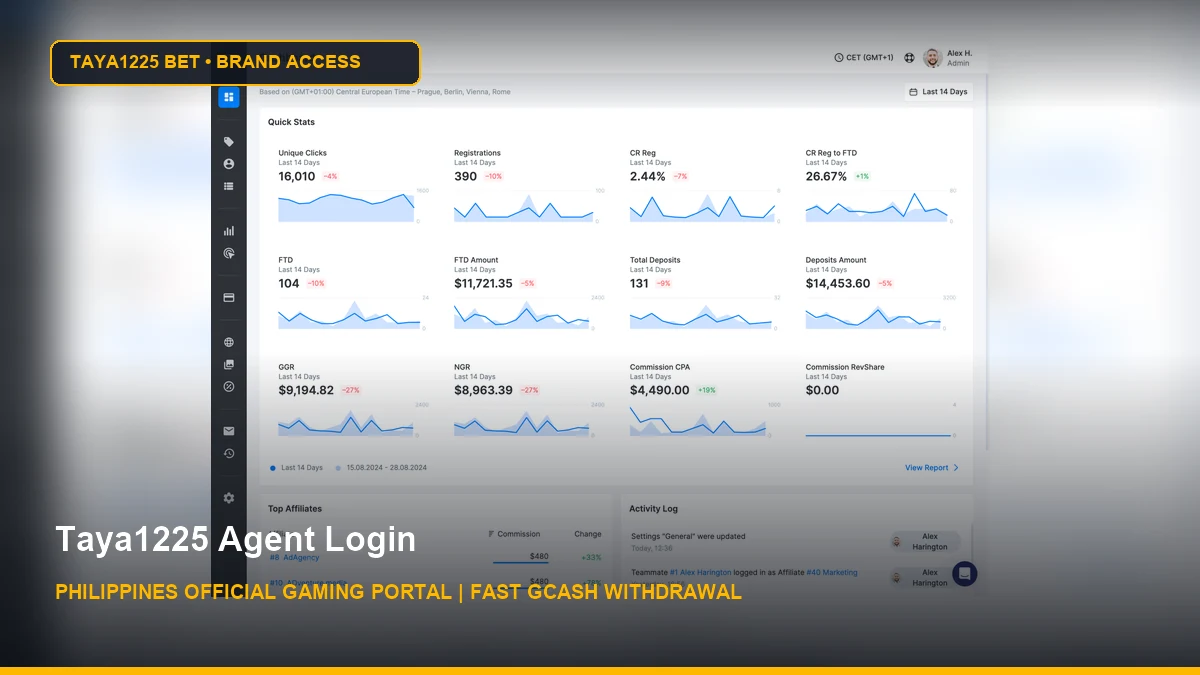Viewport: 1200px width, 675px height.
Task: Open the chat widget bubble icon
Action: (x=964, y=574)
